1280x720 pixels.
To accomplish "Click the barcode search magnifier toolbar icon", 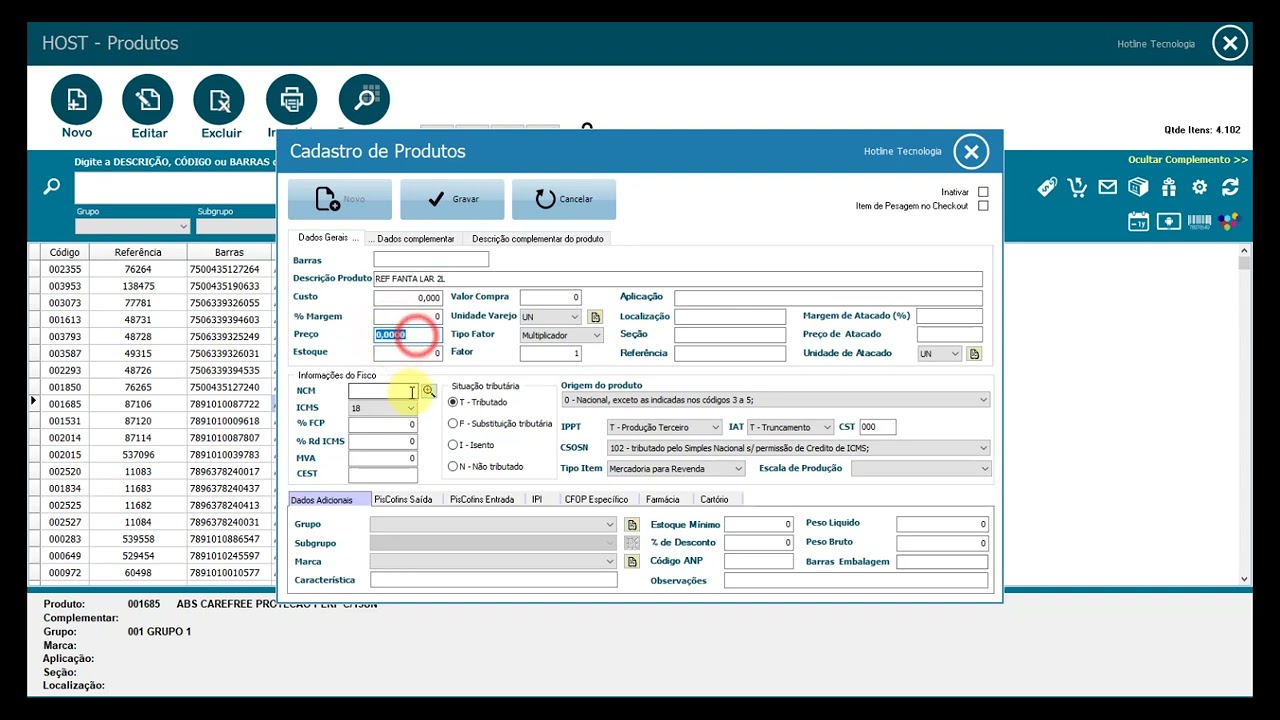I will (364, 100).
